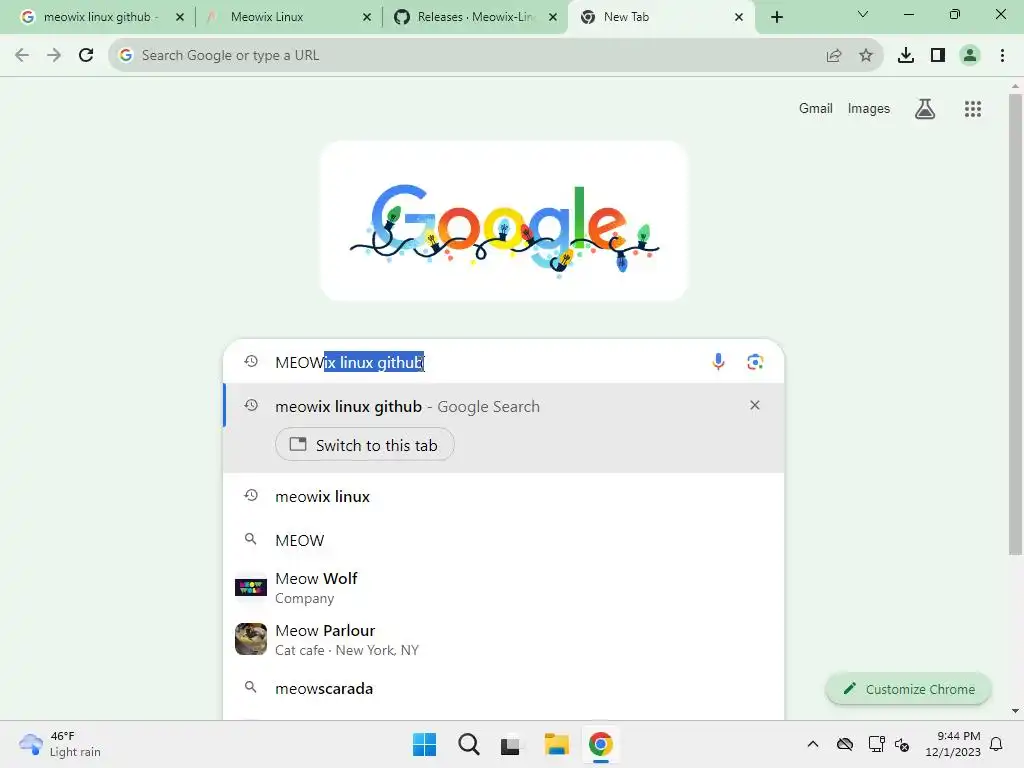Click the network display tray icon
1024x768 pixels.
pyautogui.click(x=876, y=744)
